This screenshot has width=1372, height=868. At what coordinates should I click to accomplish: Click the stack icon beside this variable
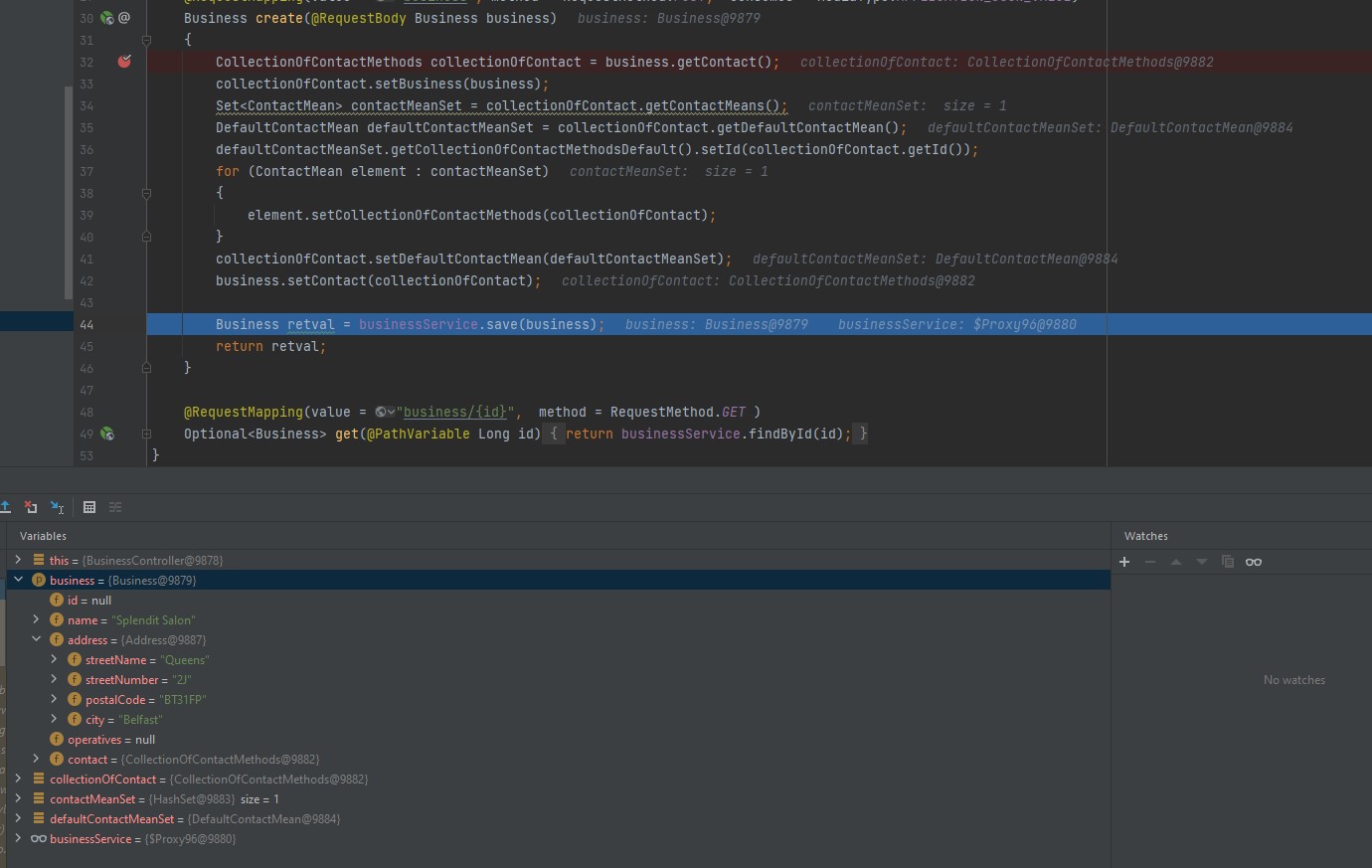39,561
